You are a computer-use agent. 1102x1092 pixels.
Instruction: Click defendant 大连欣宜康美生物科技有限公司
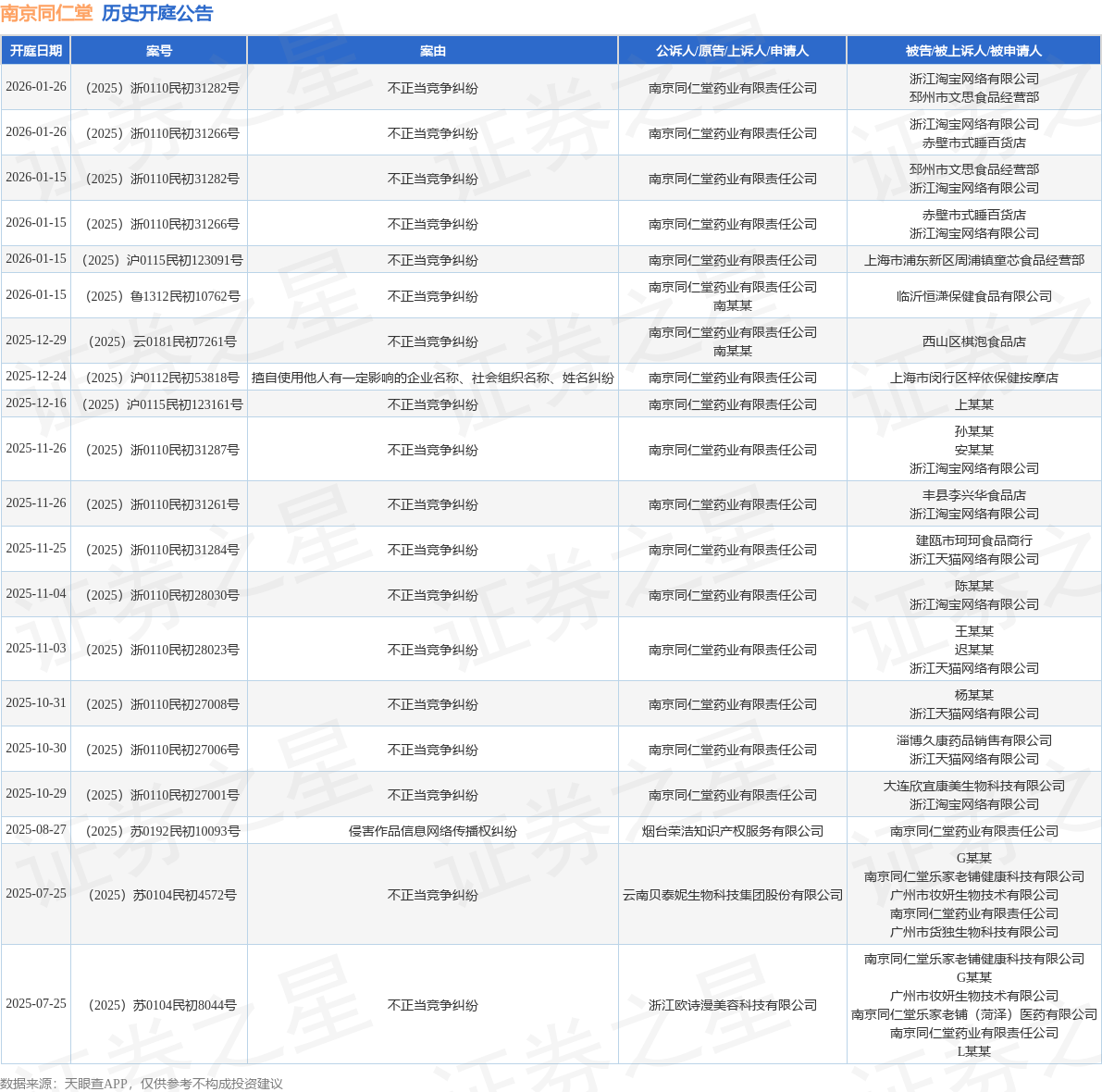(x=974, y=786)
